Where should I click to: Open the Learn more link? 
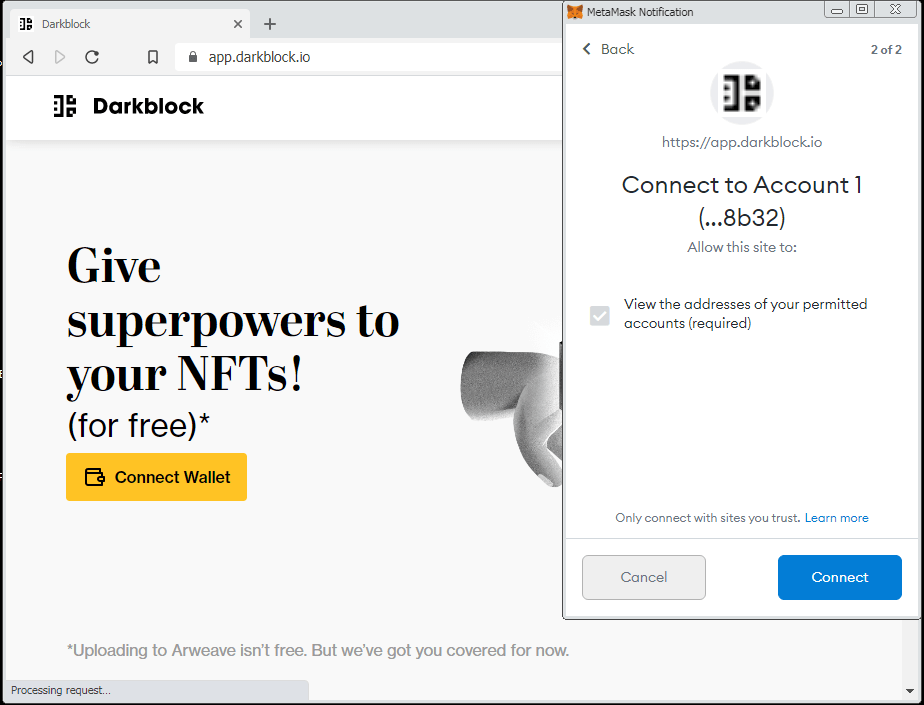click(836, 518)
